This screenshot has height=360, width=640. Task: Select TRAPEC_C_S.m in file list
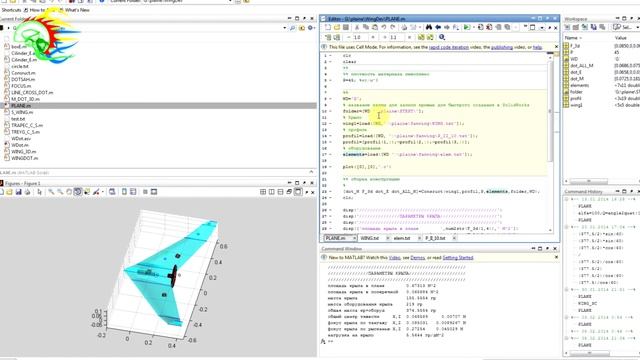click(x=27, y=125)
